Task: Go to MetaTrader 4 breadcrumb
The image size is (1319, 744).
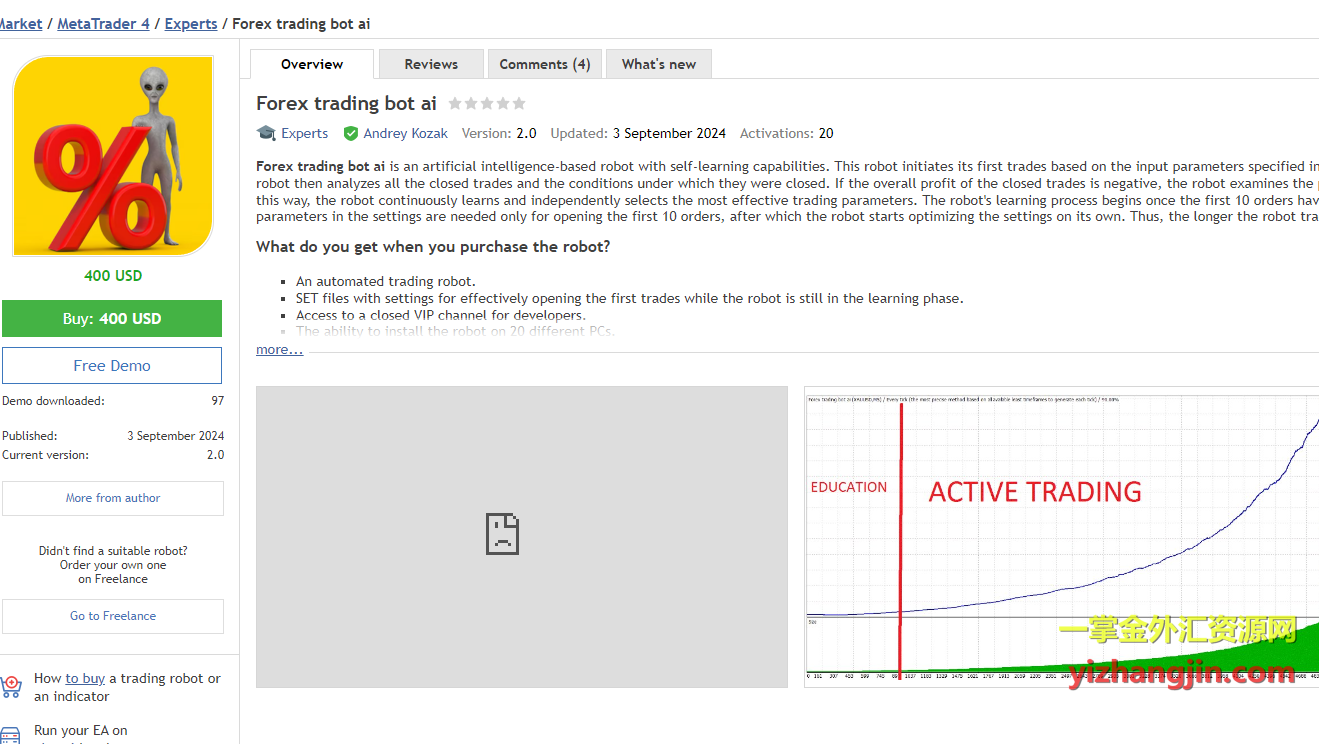Action: pyautogui.click(x=103, y=24)
